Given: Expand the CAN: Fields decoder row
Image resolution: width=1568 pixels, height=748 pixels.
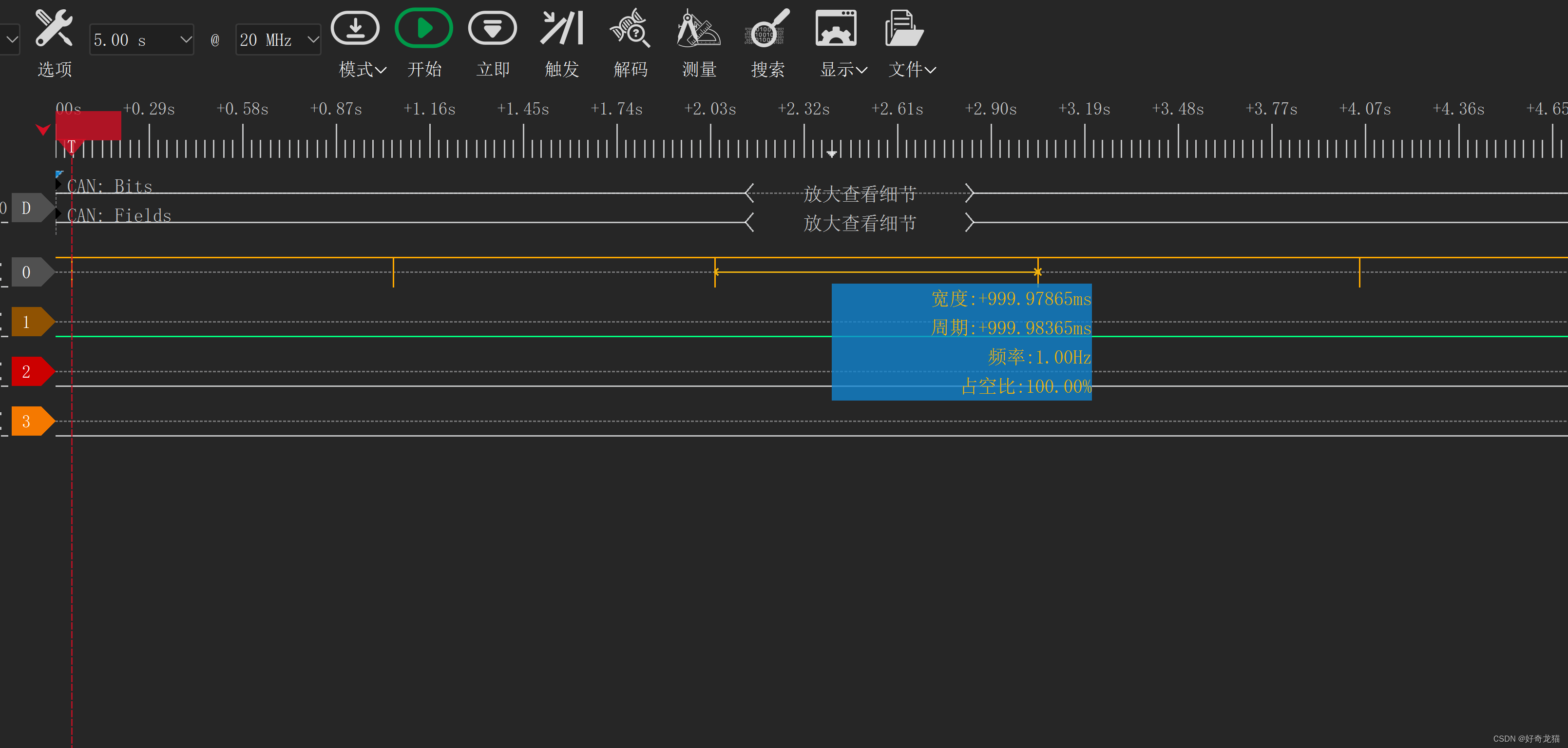Looking at the screenshot, I should click(58, 213).
